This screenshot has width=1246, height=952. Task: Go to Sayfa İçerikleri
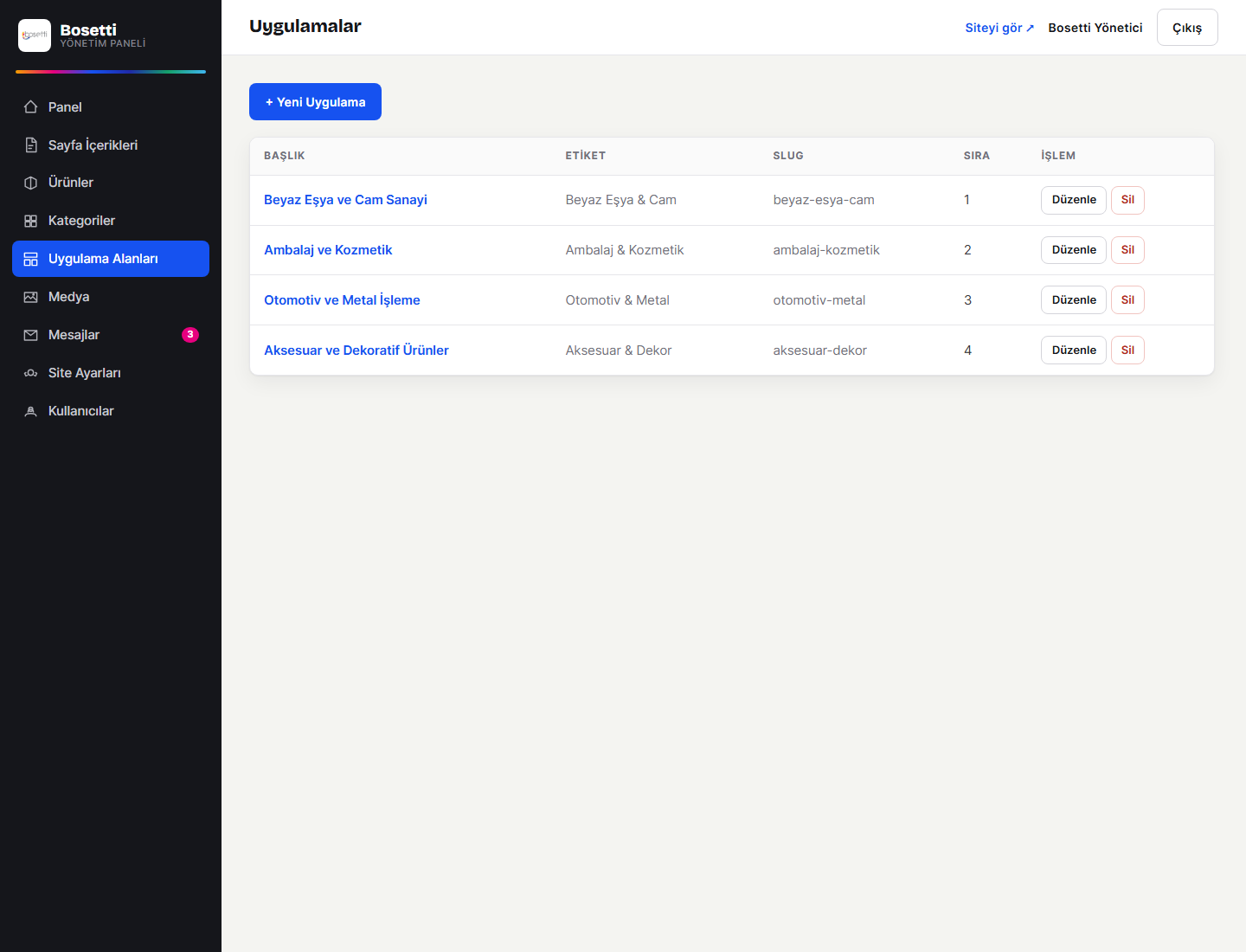[x=111, y=145]
